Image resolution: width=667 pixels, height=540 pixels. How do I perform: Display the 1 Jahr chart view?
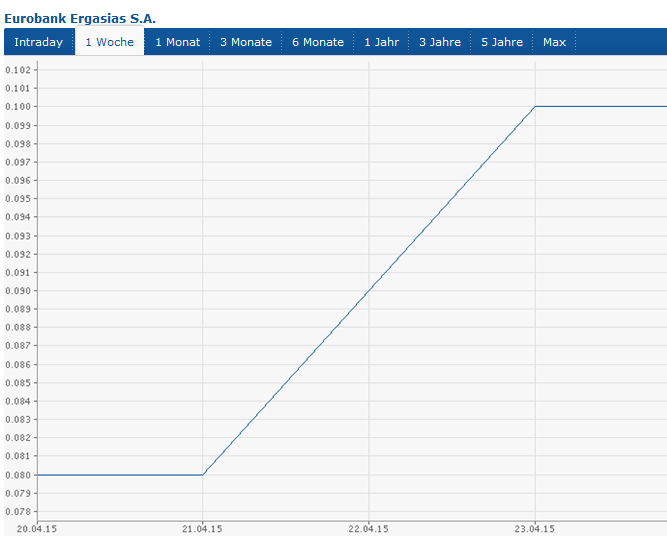click(x=381, y=42)
